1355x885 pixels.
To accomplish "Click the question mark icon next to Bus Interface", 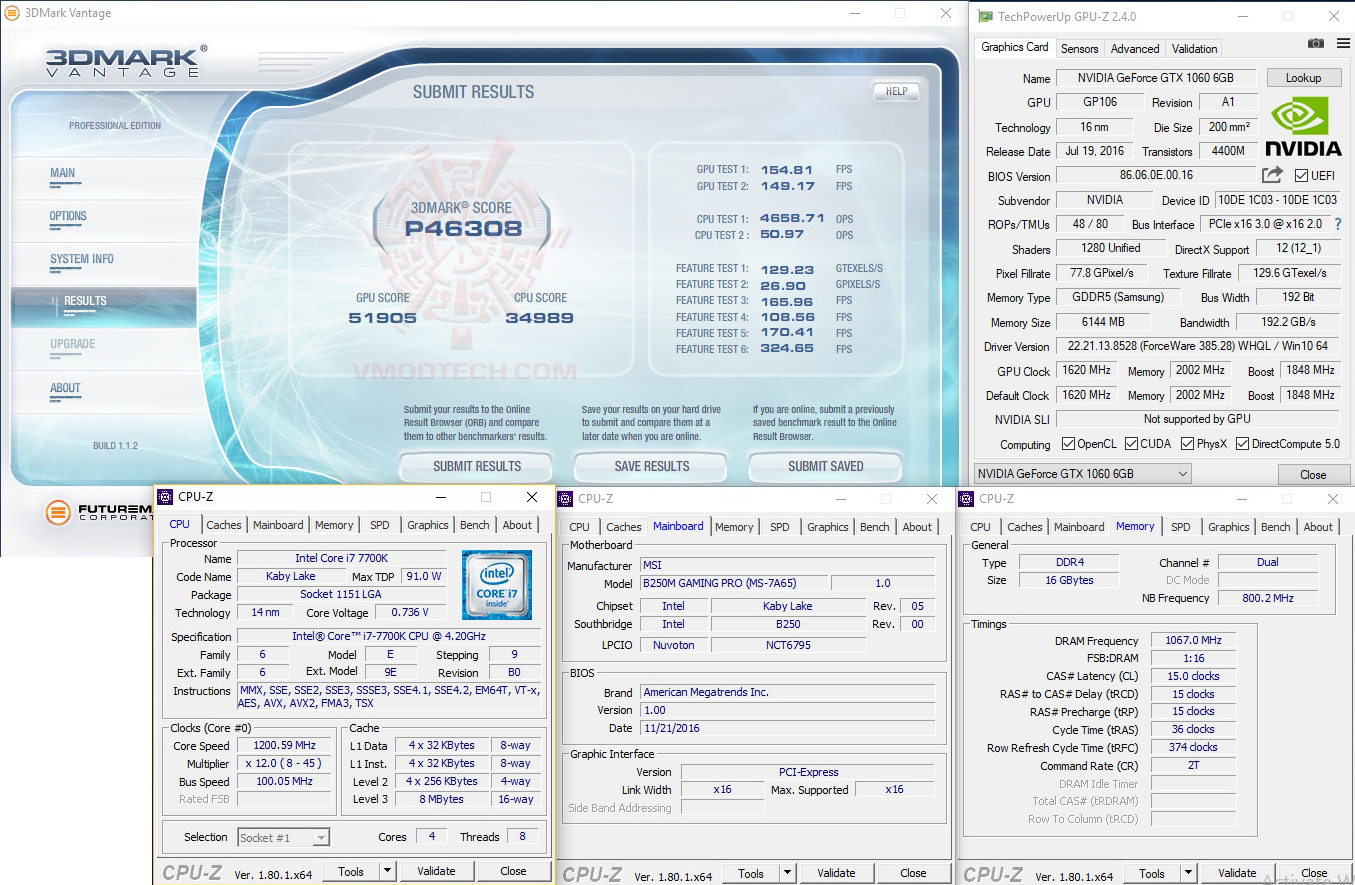I will coord(1340,224).
